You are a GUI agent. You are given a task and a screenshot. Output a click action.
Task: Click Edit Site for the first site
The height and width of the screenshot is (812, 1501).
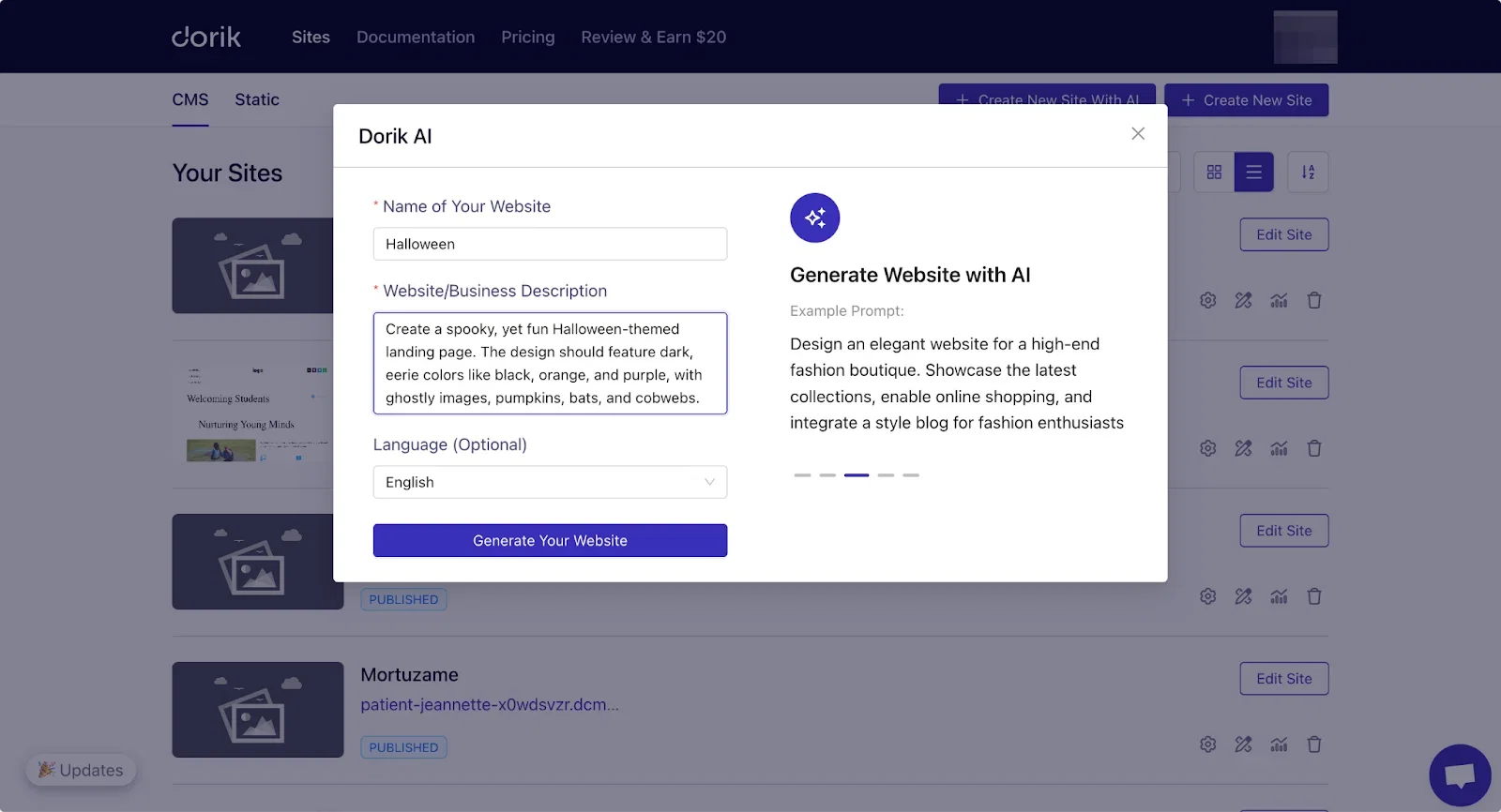[x=1284, y=234]
